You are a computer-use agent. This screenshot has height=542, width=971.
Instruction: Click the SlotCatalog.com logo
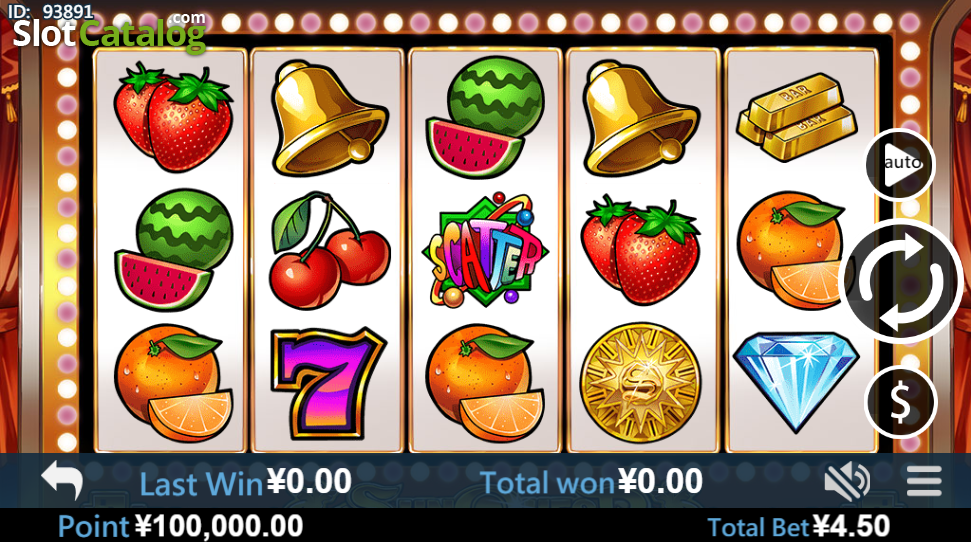pos(109,33)
